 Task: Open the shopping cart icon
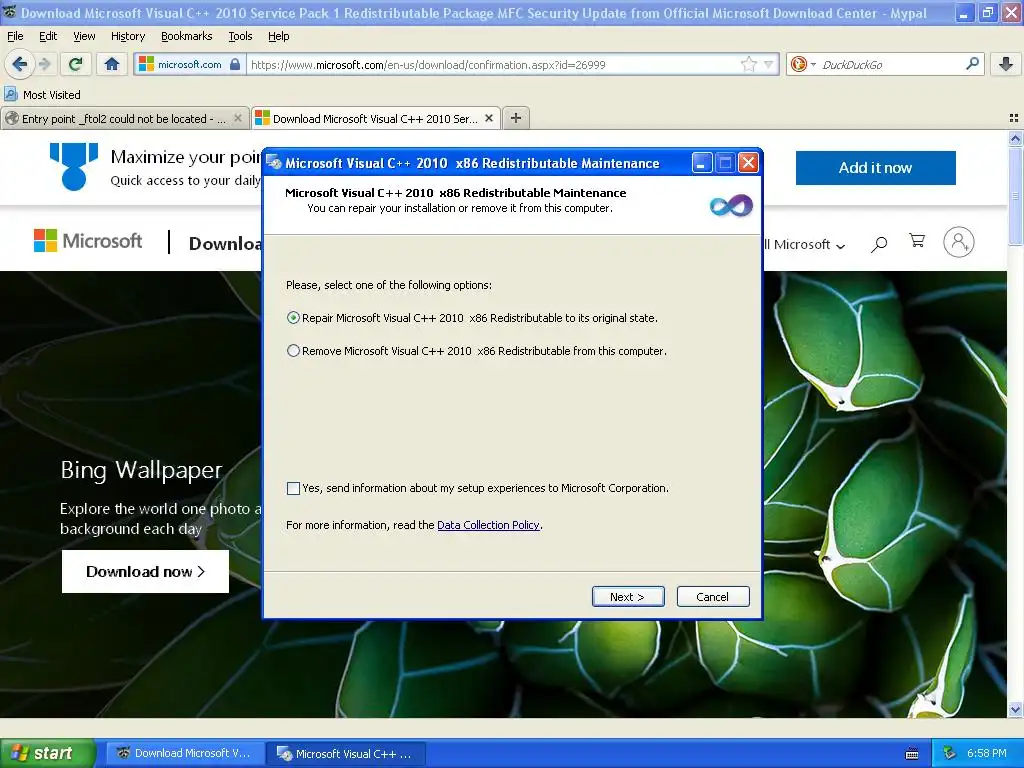pyautogui.click(x=917, y=241)
